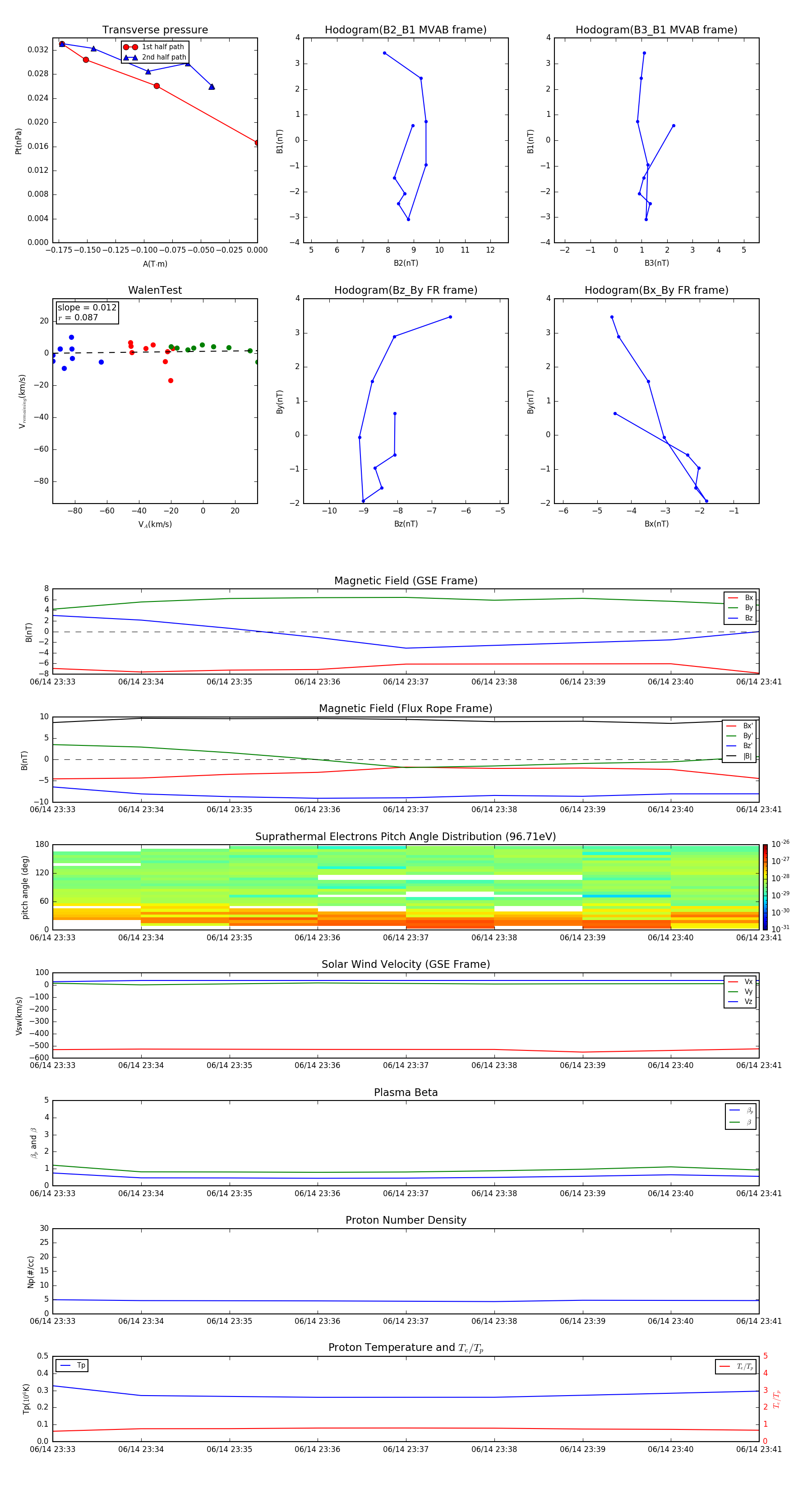This screenshot has height=1489, width=812.
Task: Click the Te/Tp legend entry
Action: [x=736, y=1366]
